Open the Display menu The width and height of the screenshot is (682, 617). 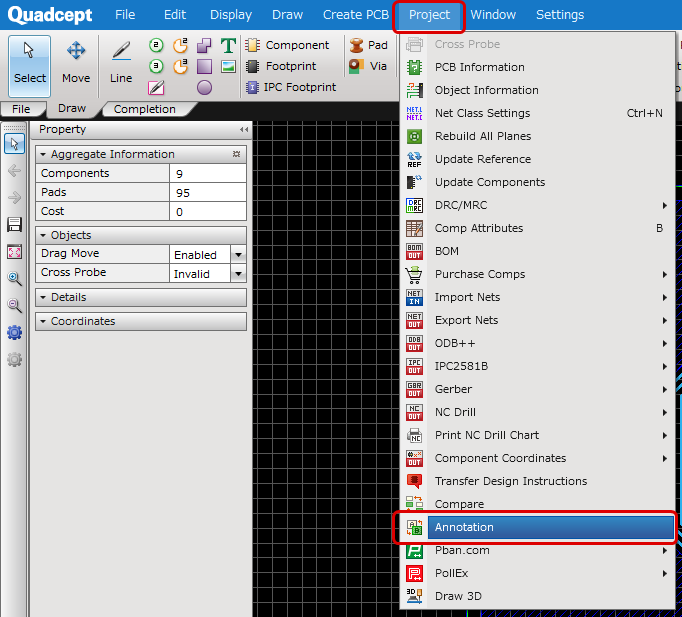pos(231,15)
